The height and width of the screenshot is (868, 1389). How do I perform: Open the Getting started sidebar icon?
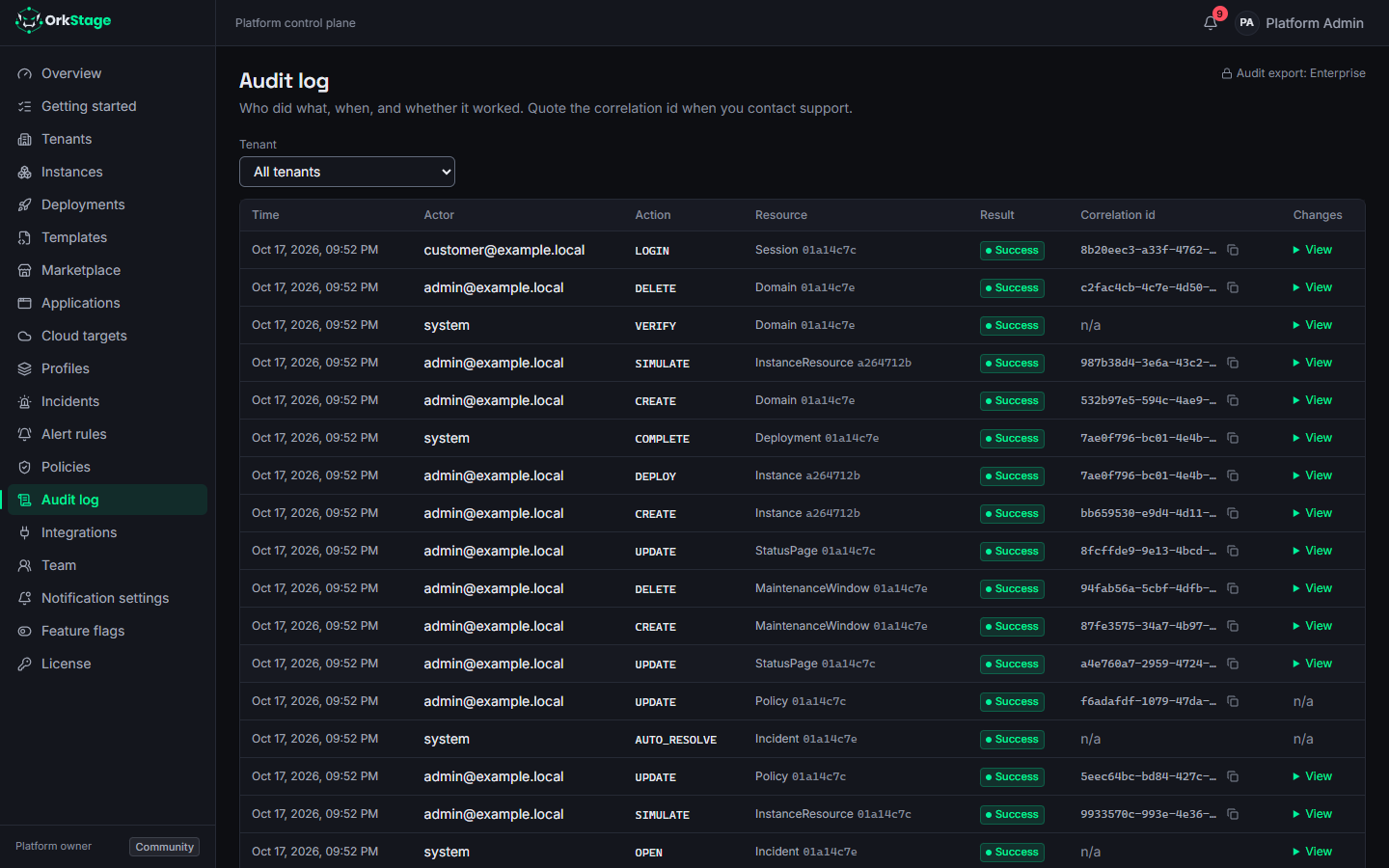[25, 106]
